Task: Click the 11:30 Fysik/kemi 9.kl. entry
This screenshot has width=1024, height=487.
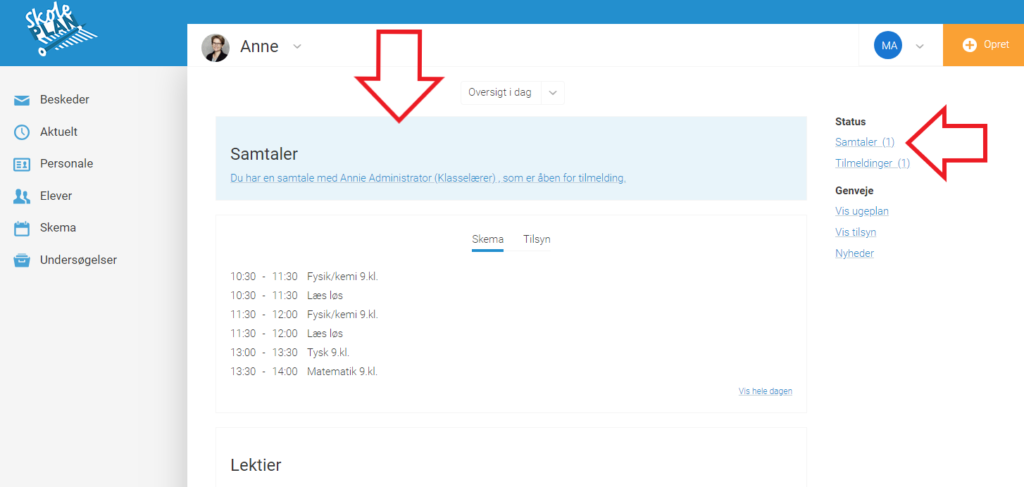Action: (304, 315)
